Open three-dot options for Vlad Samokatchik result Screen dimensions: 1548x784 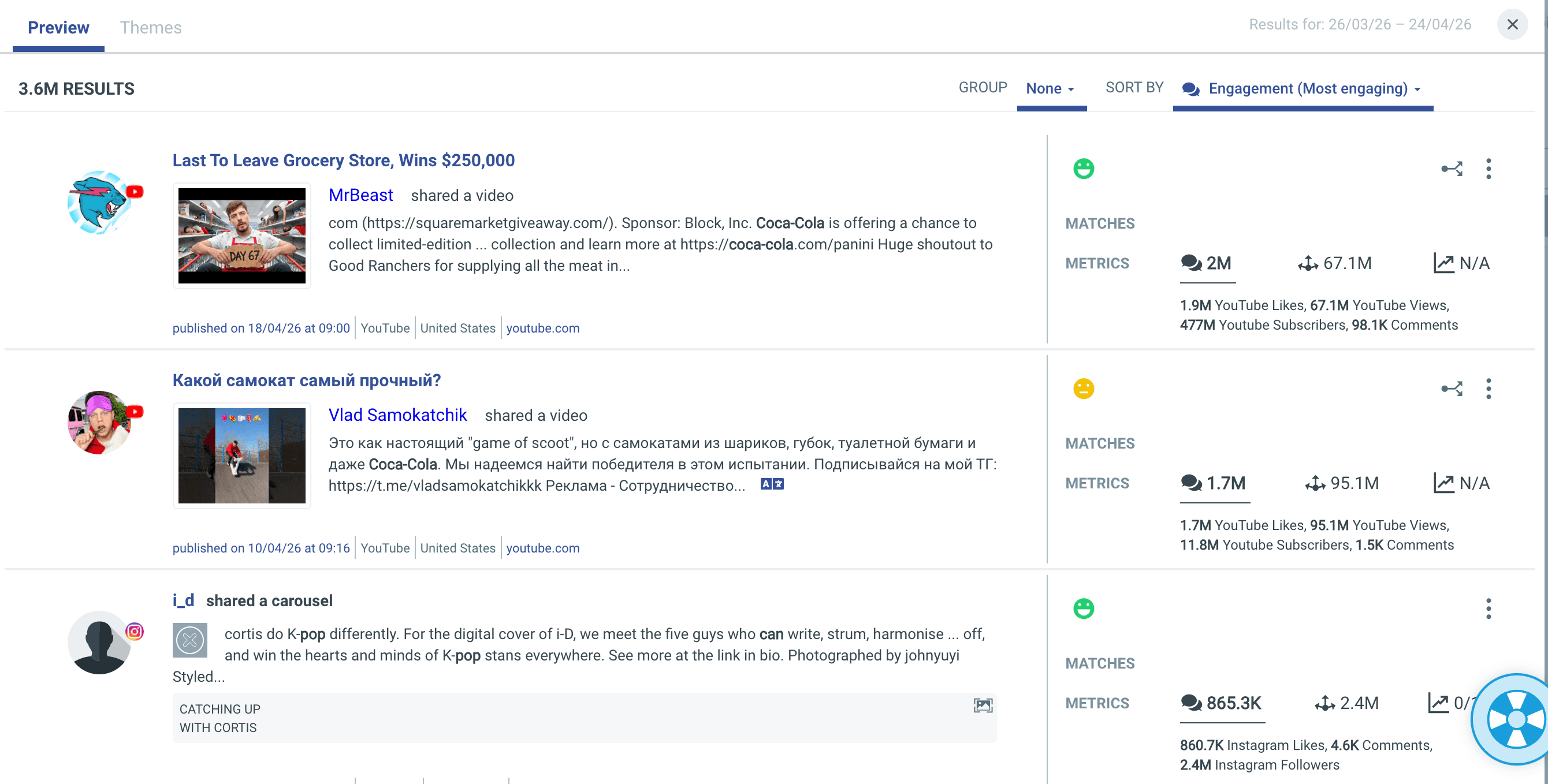(x=1488, y=389)
